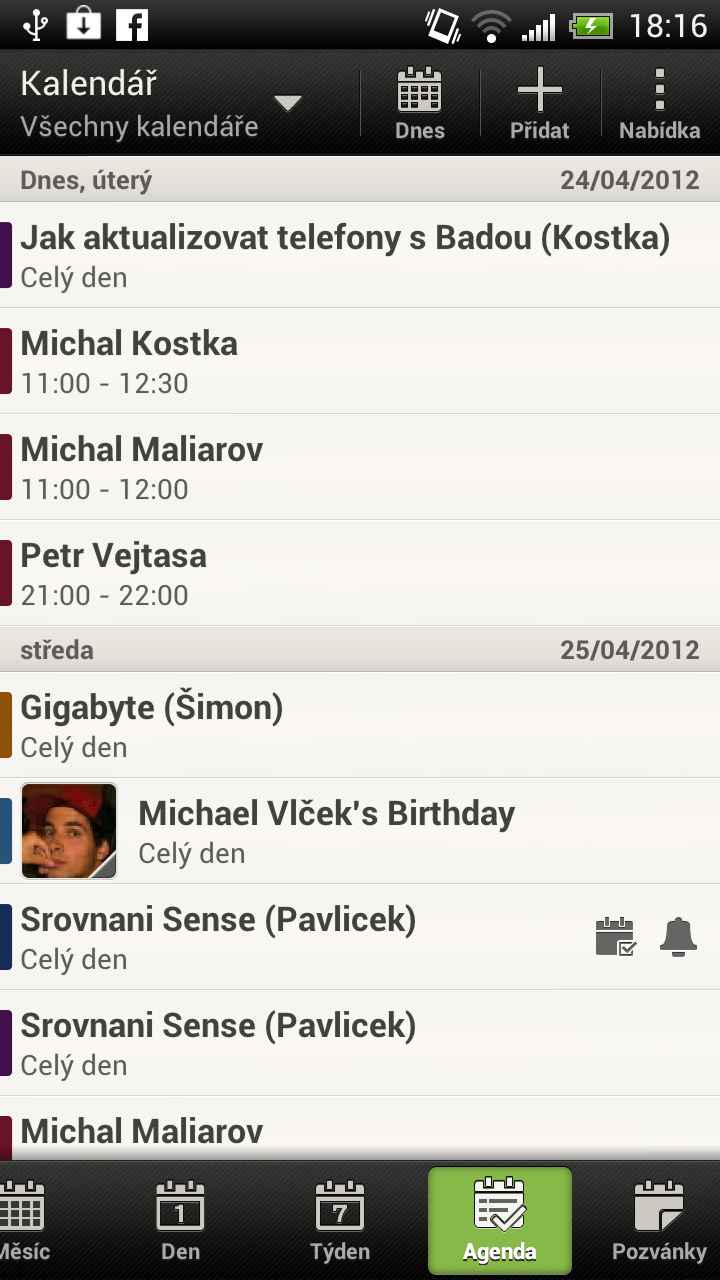Tap the meeting invitation icon beside Srovnani Sense
Image resolution: width=720 pixels, height=1280 pixels.
coord(615,937)
